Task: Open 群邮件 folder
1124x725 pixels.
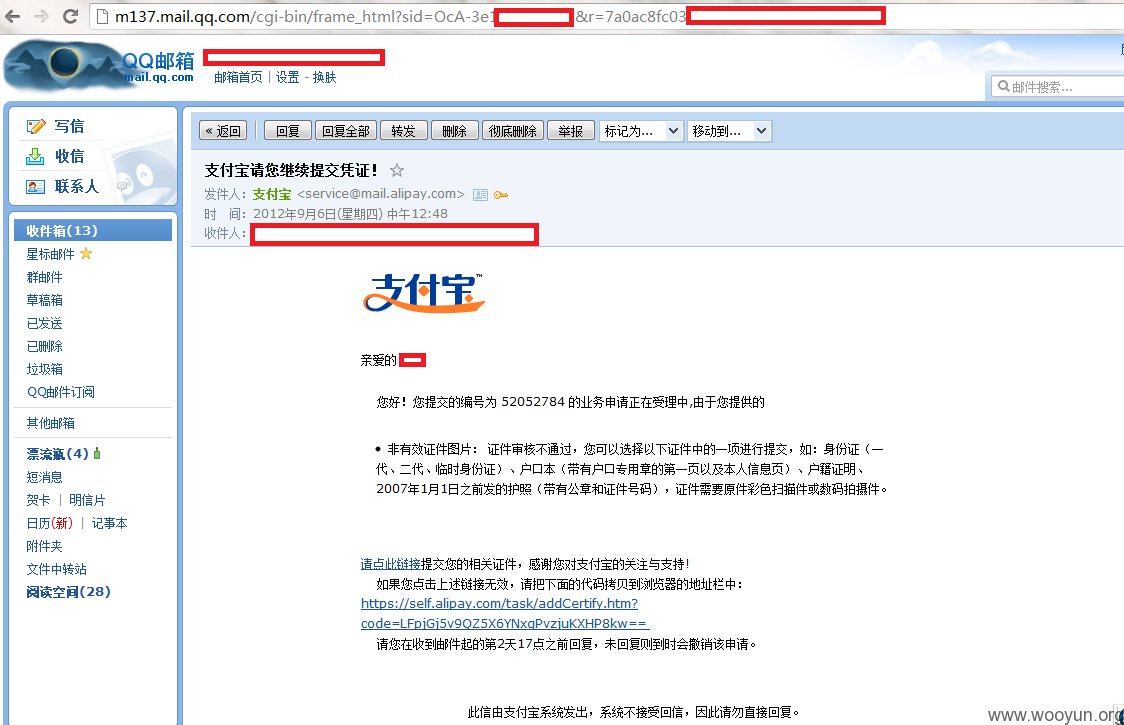Action: click(x=44, y=277)
